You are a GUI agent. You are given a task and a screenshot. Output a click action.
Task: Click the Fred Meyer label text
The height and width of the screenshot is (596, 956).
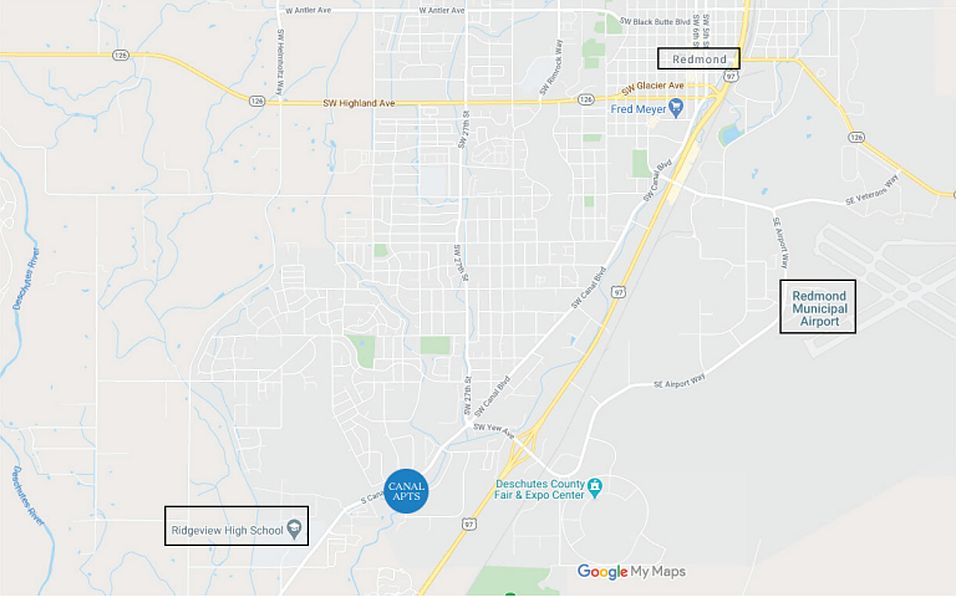pos(638,109)
